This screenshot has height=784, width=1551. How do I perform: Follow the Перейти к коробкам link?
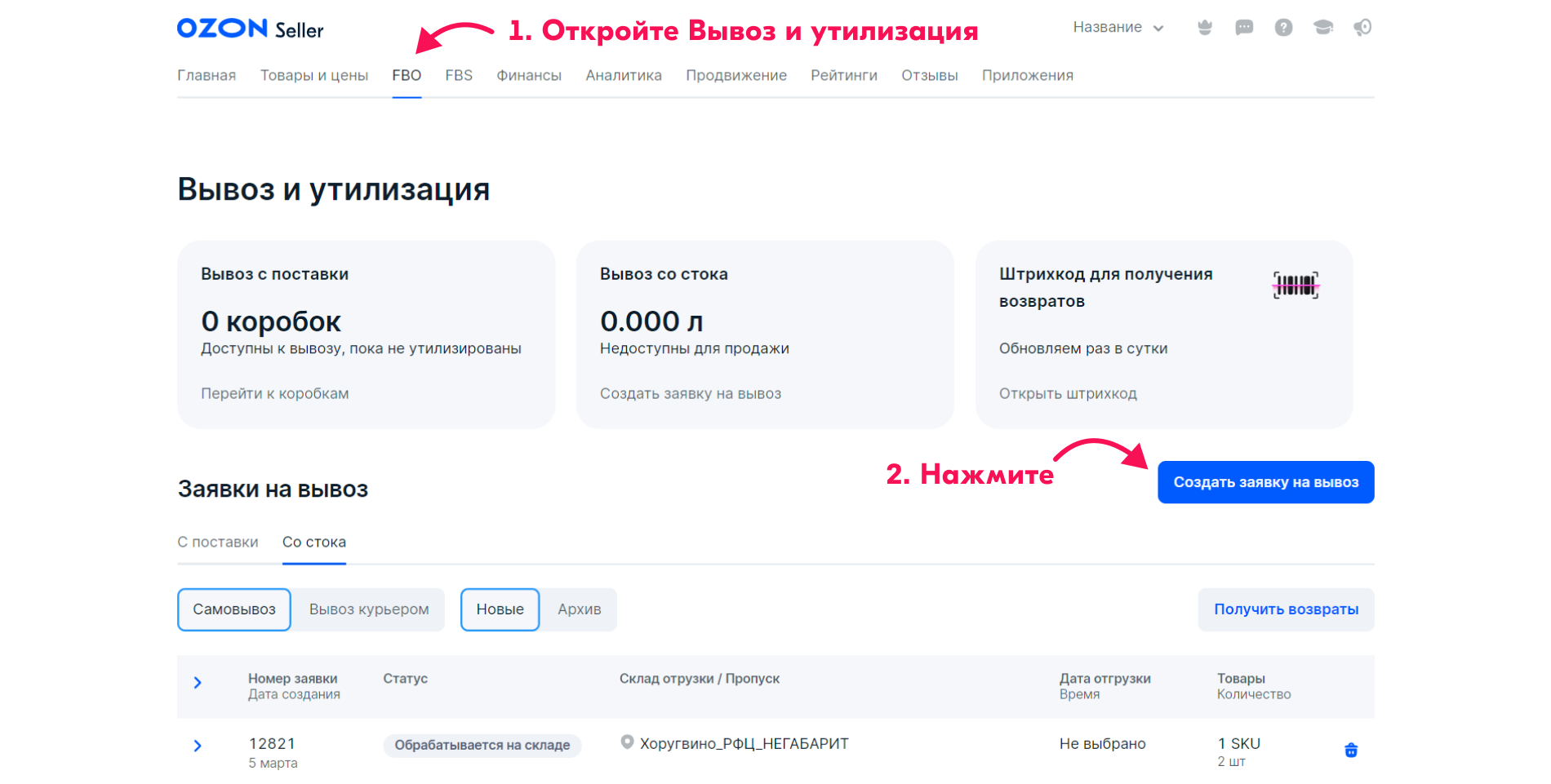pos(275,393)
